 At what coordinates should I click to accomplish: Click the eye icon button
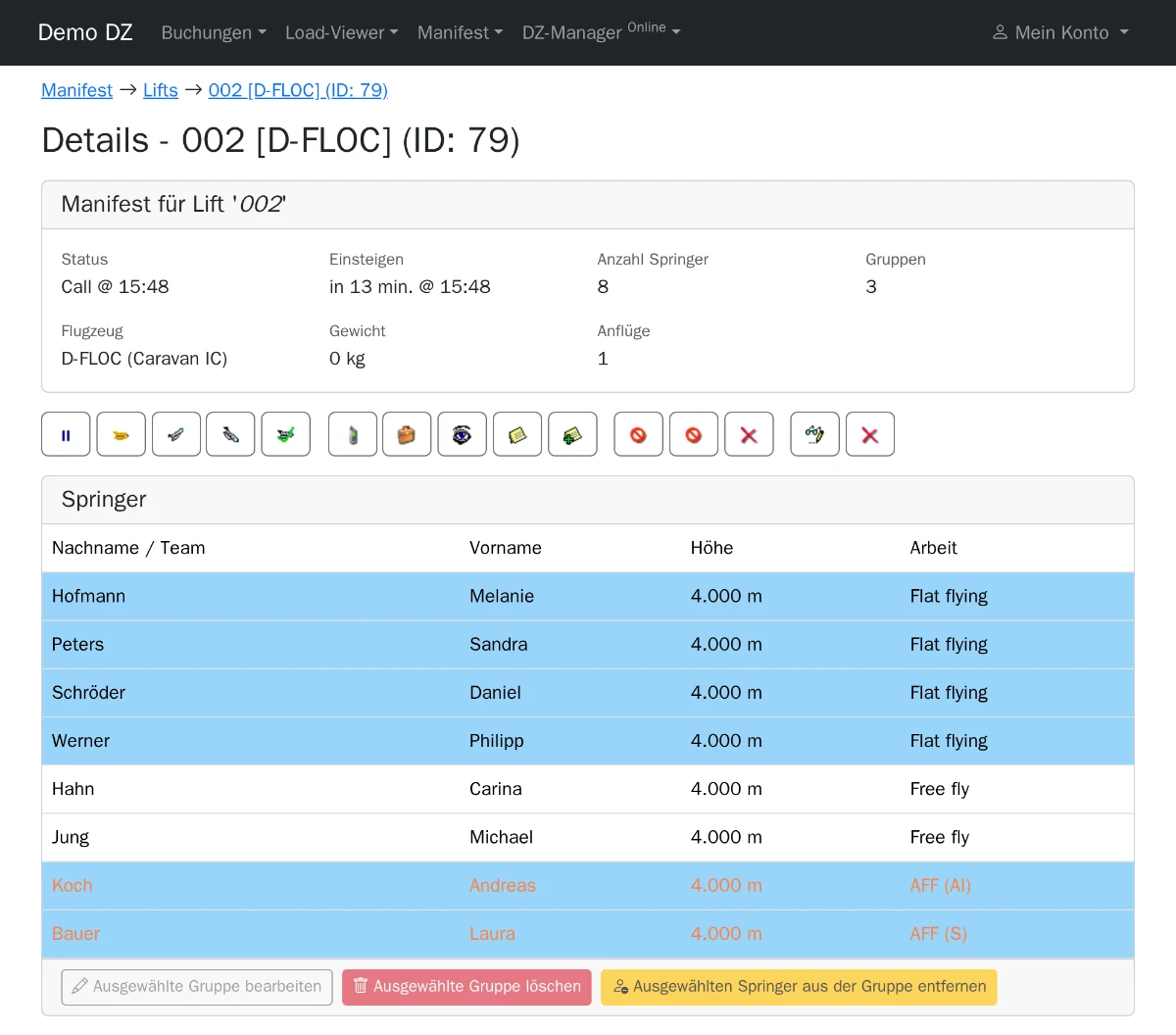click(463, 434)
